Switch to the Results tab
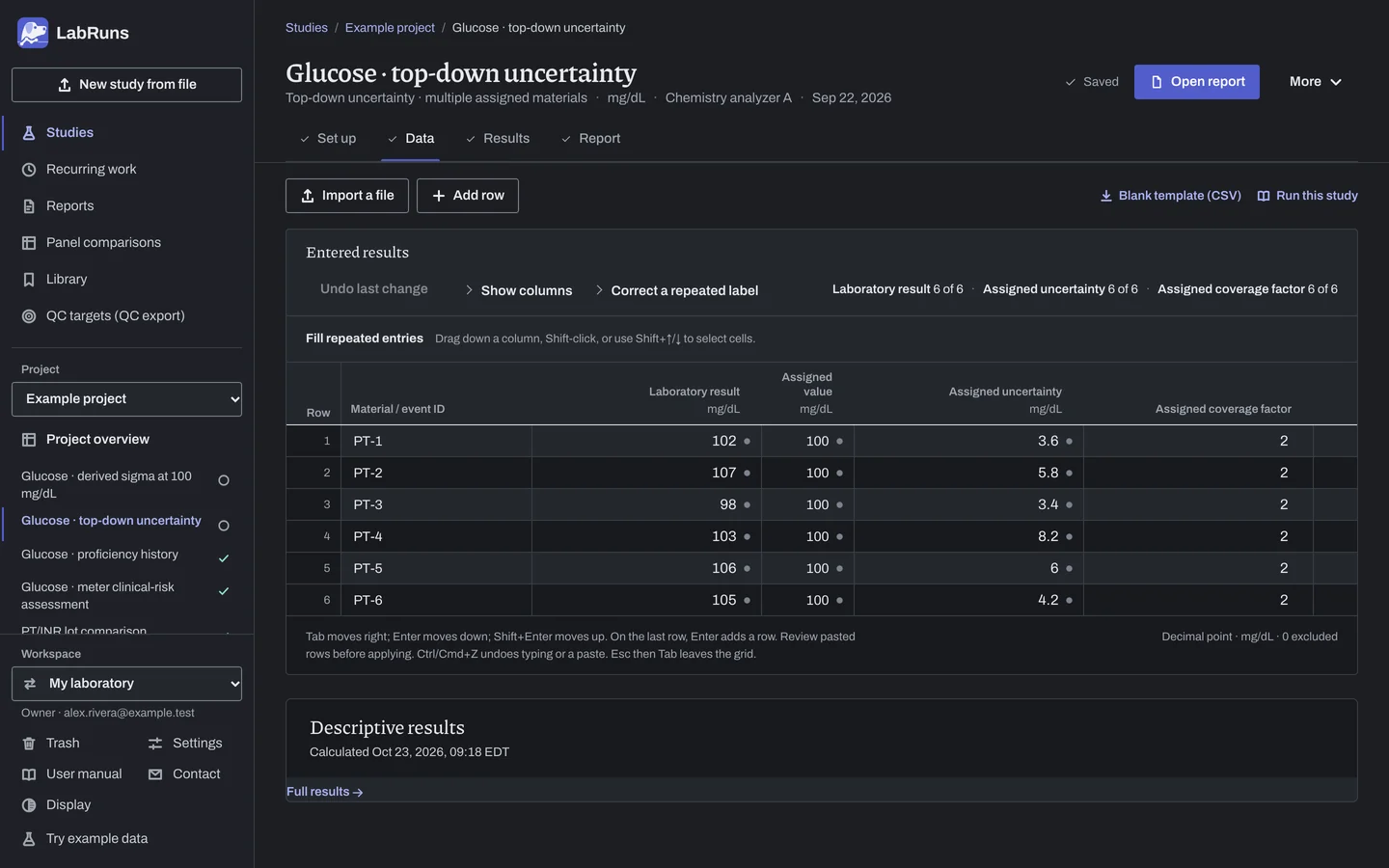 pyautogui.click(x=498, y=139)
